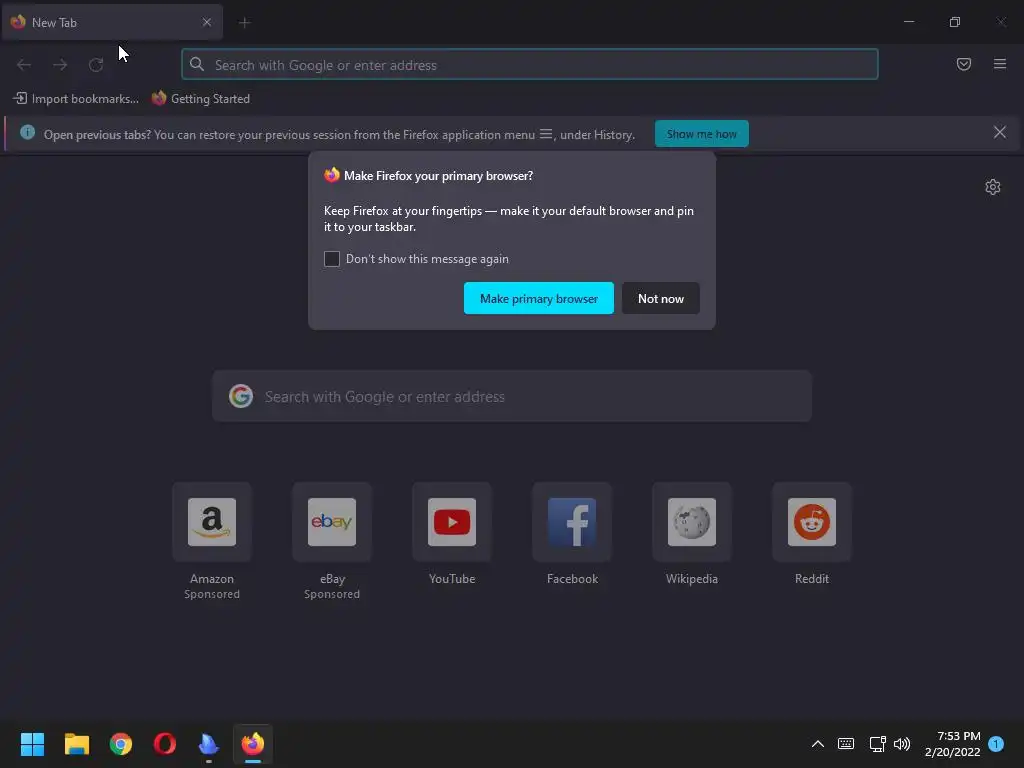Viewport: 1024px width, 768px height.
Task: Open the Windows Start menu
Action: click(x=32, y=744)
